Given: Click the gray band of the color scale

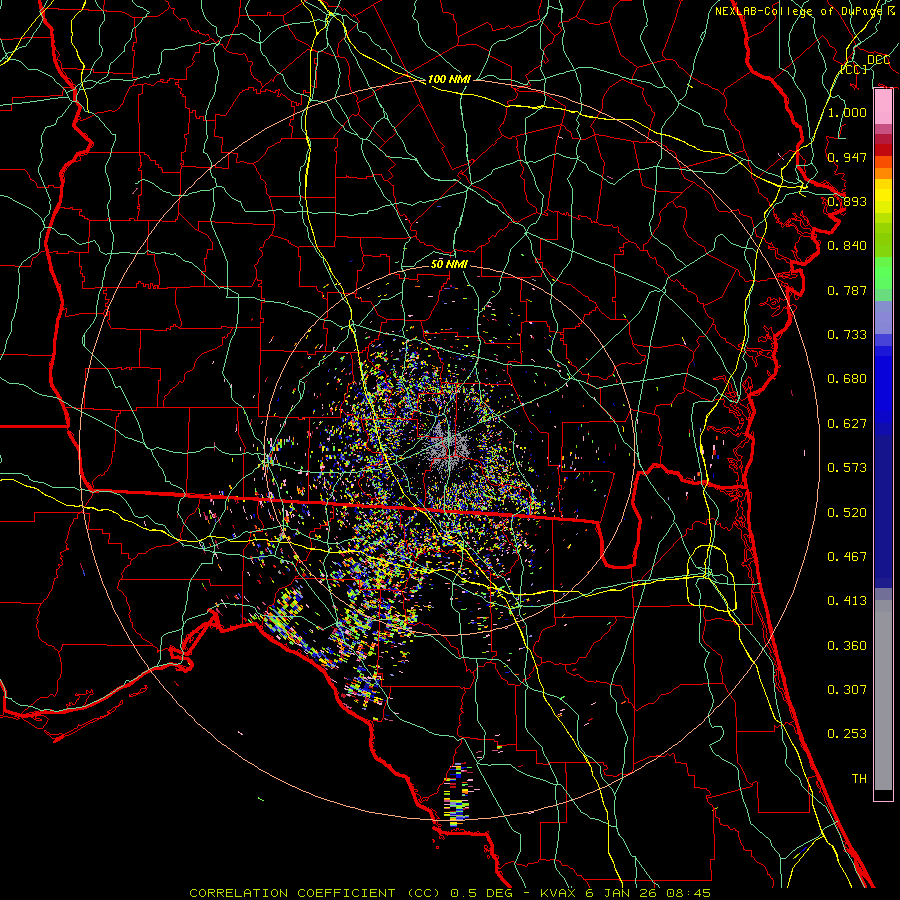Looking at the screenshot, I should coord(883,695).
